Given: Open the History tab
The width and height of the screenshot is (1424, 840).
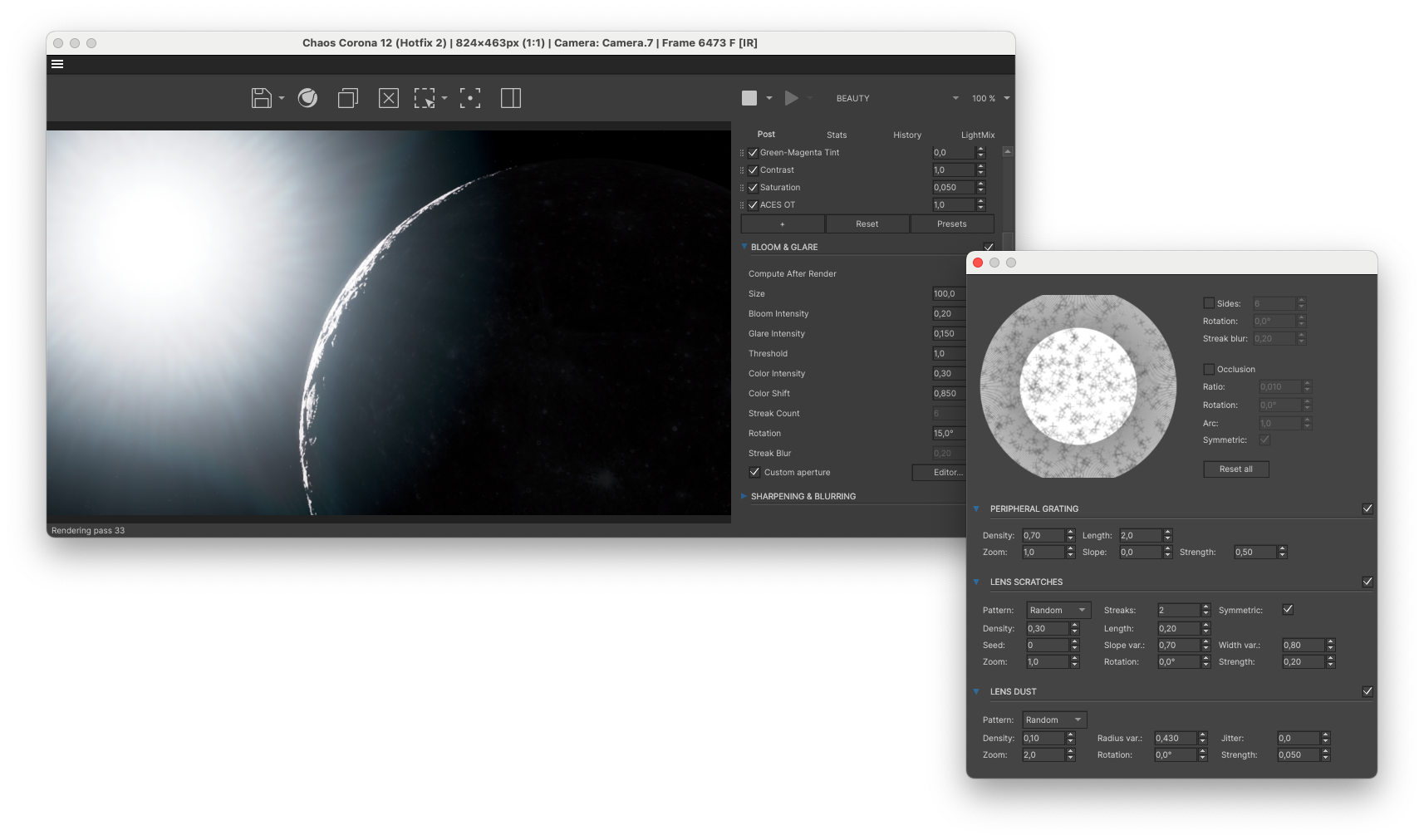Looking at the screenshot, I should (x=907, y=135).
